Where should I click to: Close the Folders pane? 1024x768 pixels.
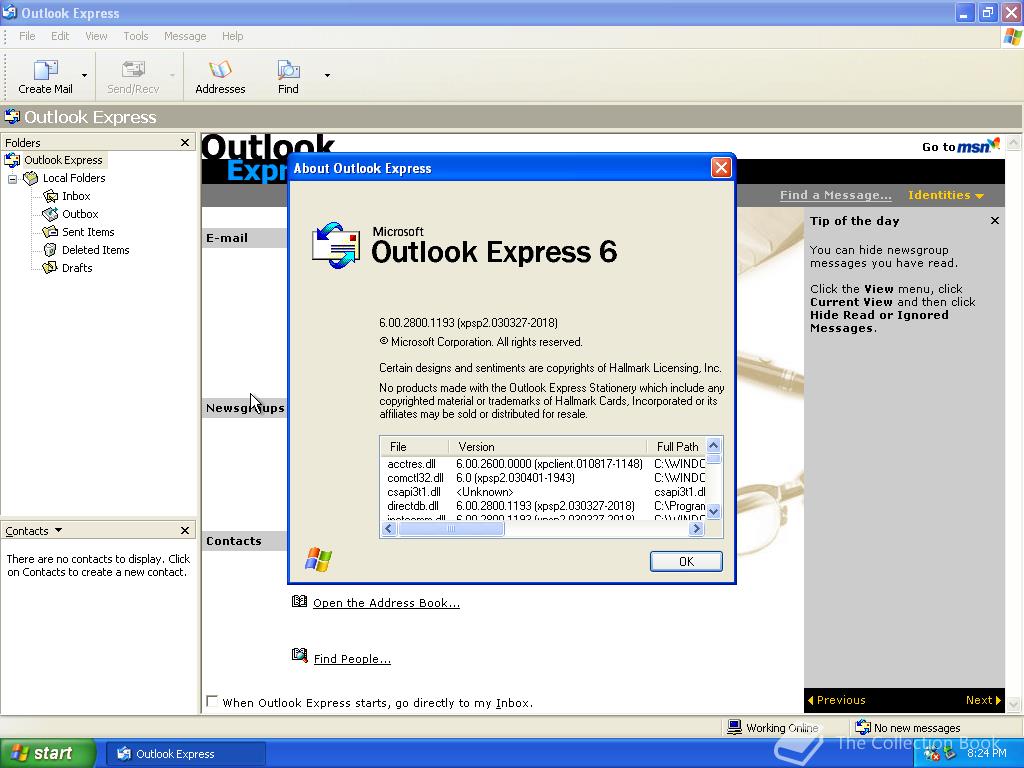(x=185, y=142)
